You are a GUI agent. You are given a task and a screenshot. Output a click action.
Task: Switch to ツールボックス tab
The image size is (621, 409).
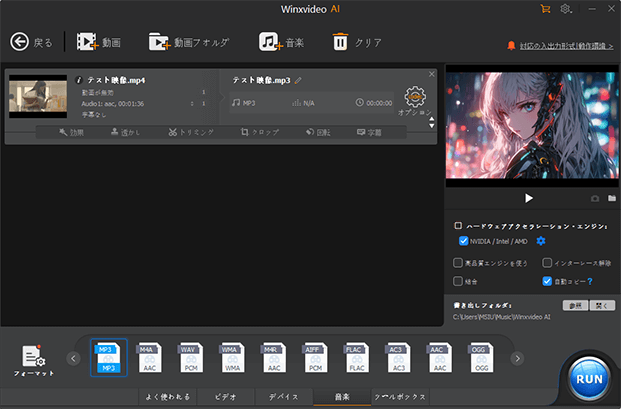[400, 397]
